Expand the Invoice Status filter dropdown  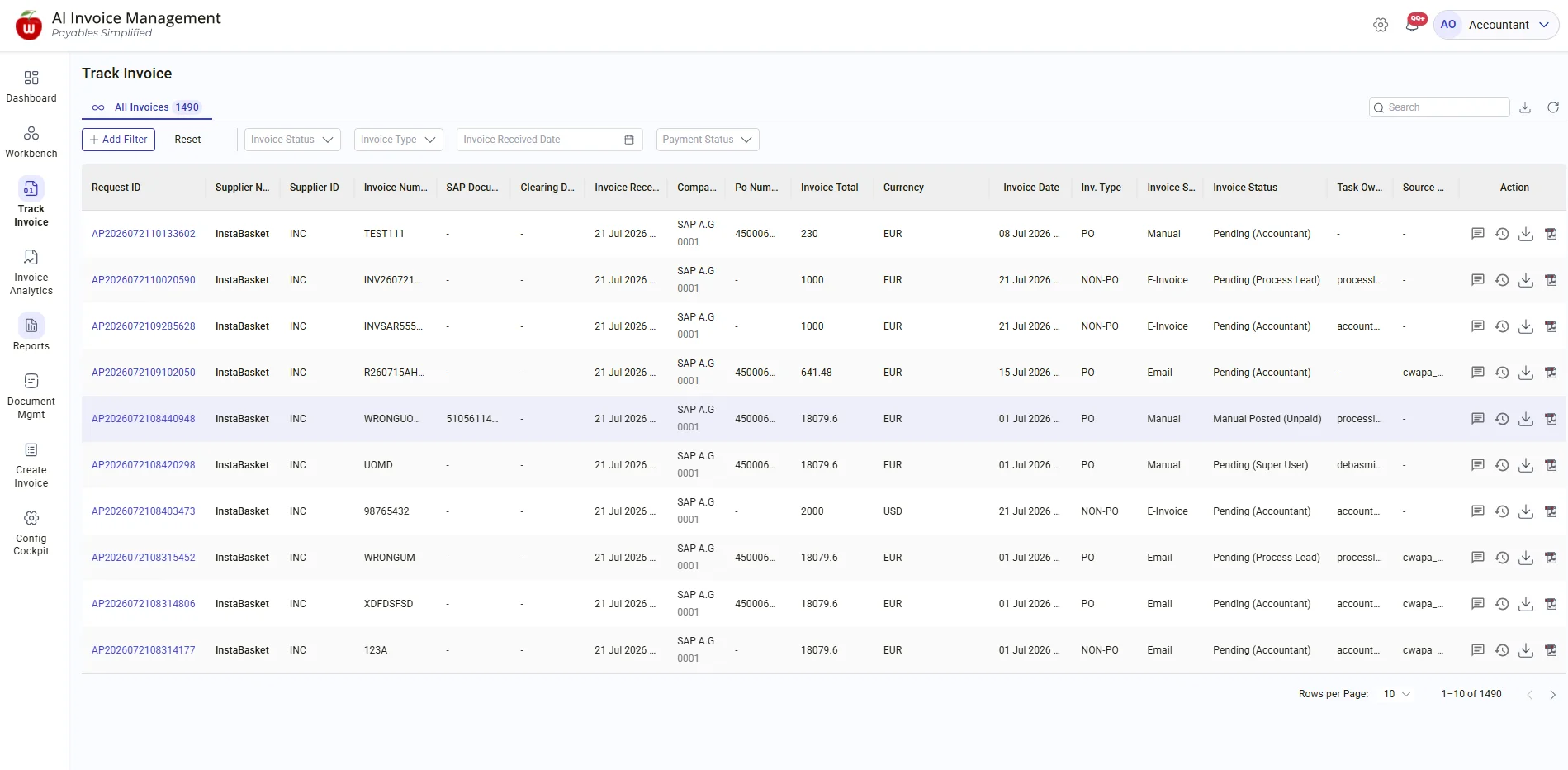(x=293, y=140)
